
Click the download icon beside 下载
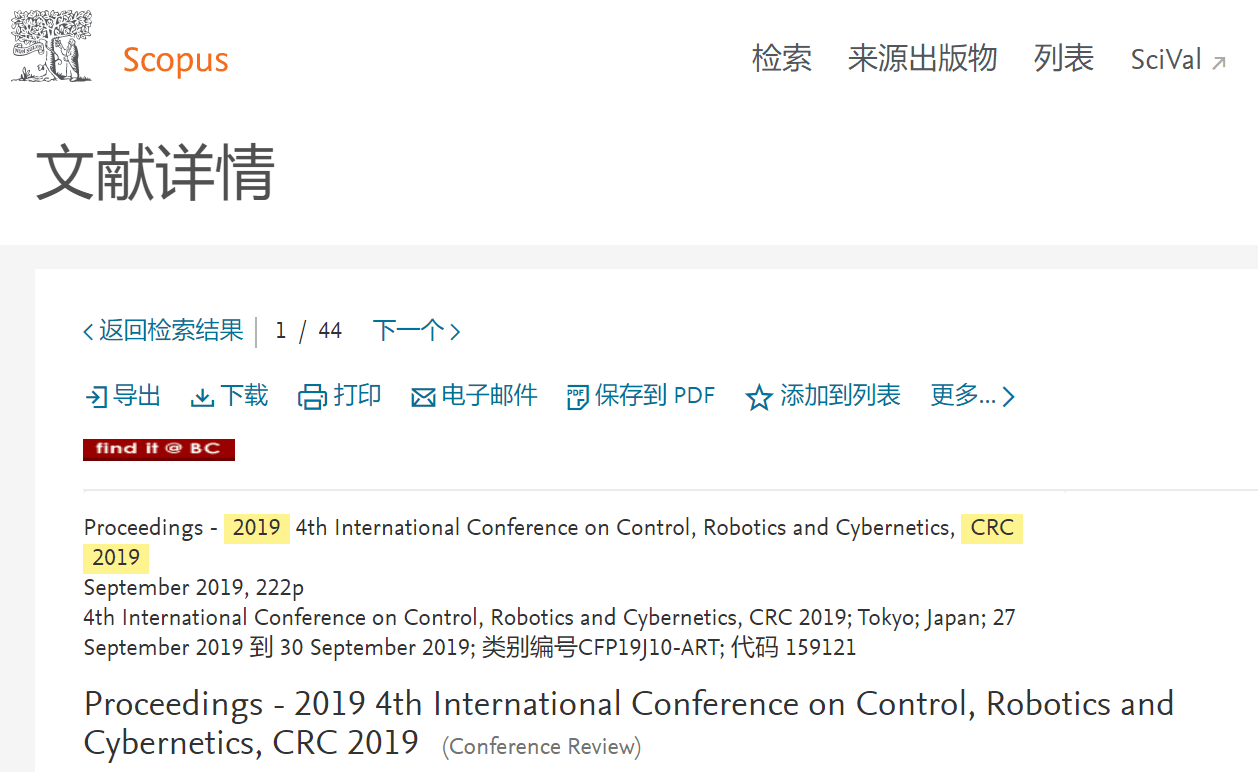202,398
